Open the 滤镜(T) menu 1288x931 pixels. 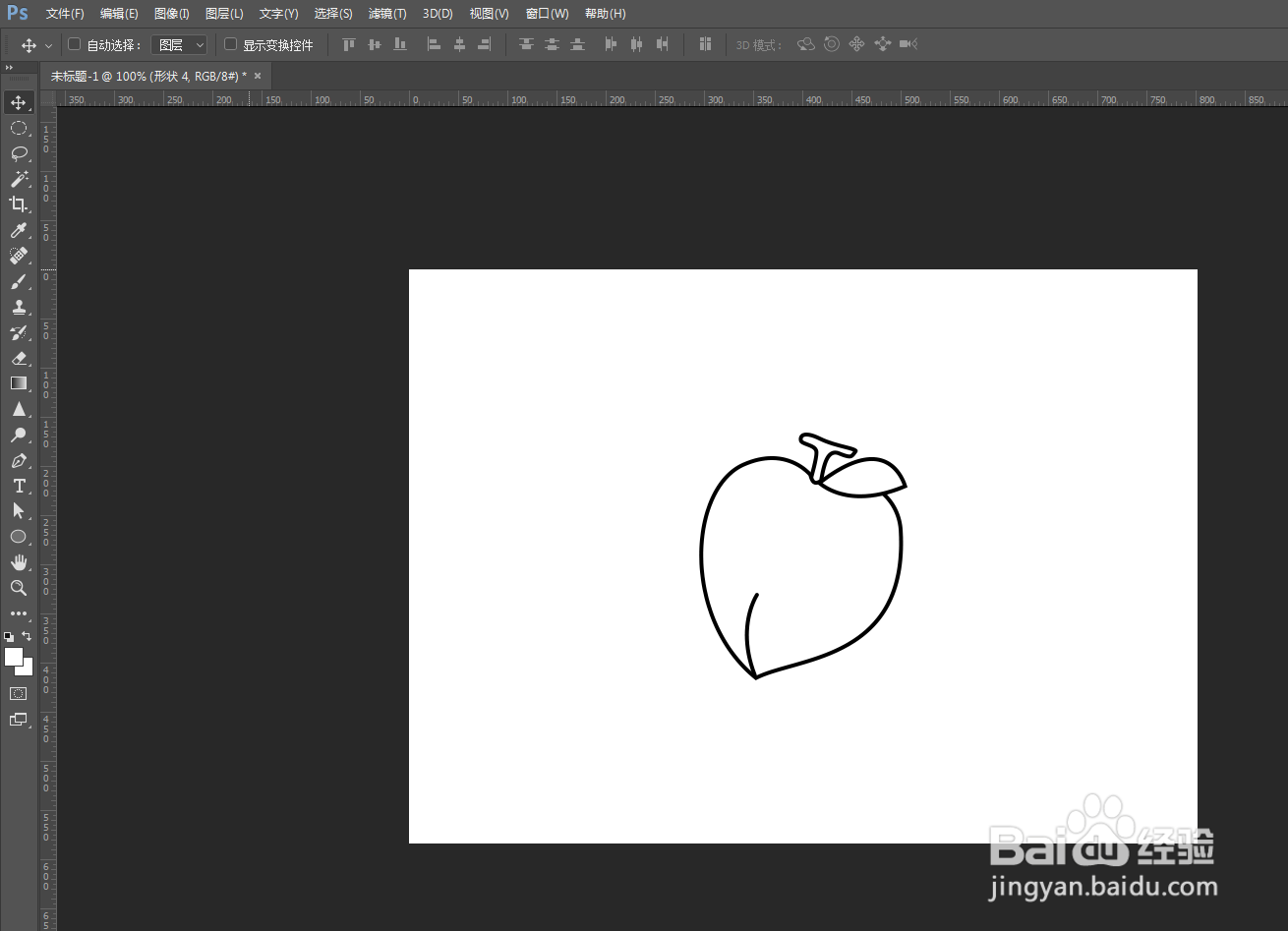(x=387, y=14)
